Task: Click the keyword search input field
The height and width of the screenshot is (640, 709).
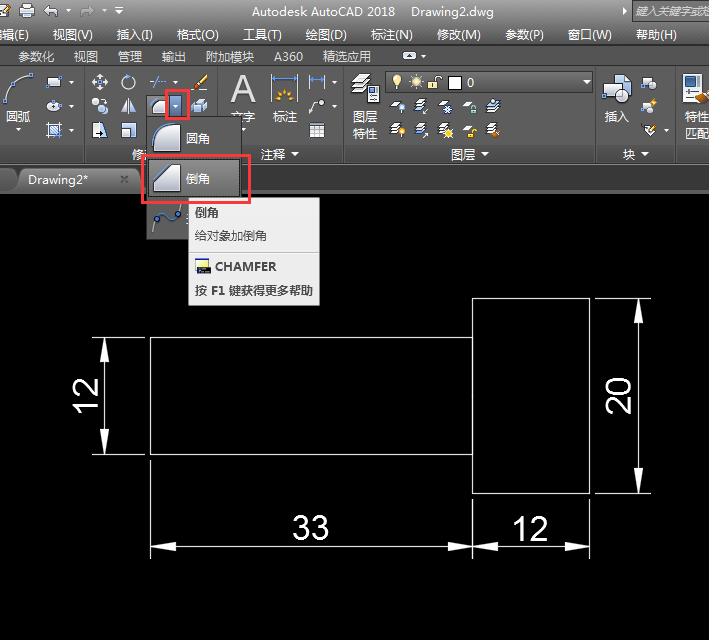Action: 668,11
